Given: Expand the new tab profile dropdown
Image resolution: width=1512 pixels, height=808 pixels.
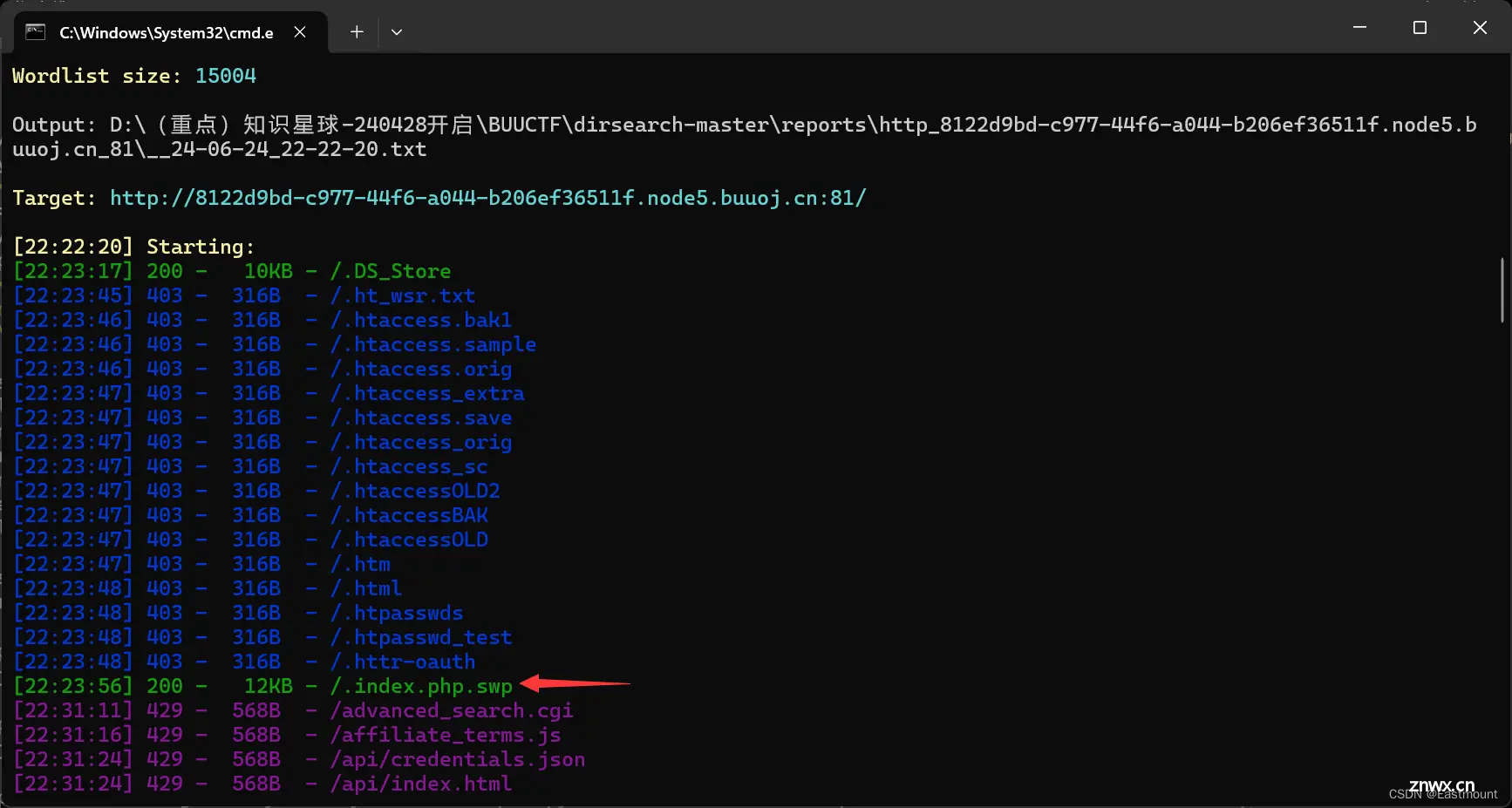Looking at the screenshot, I should [x=397, y=32].
